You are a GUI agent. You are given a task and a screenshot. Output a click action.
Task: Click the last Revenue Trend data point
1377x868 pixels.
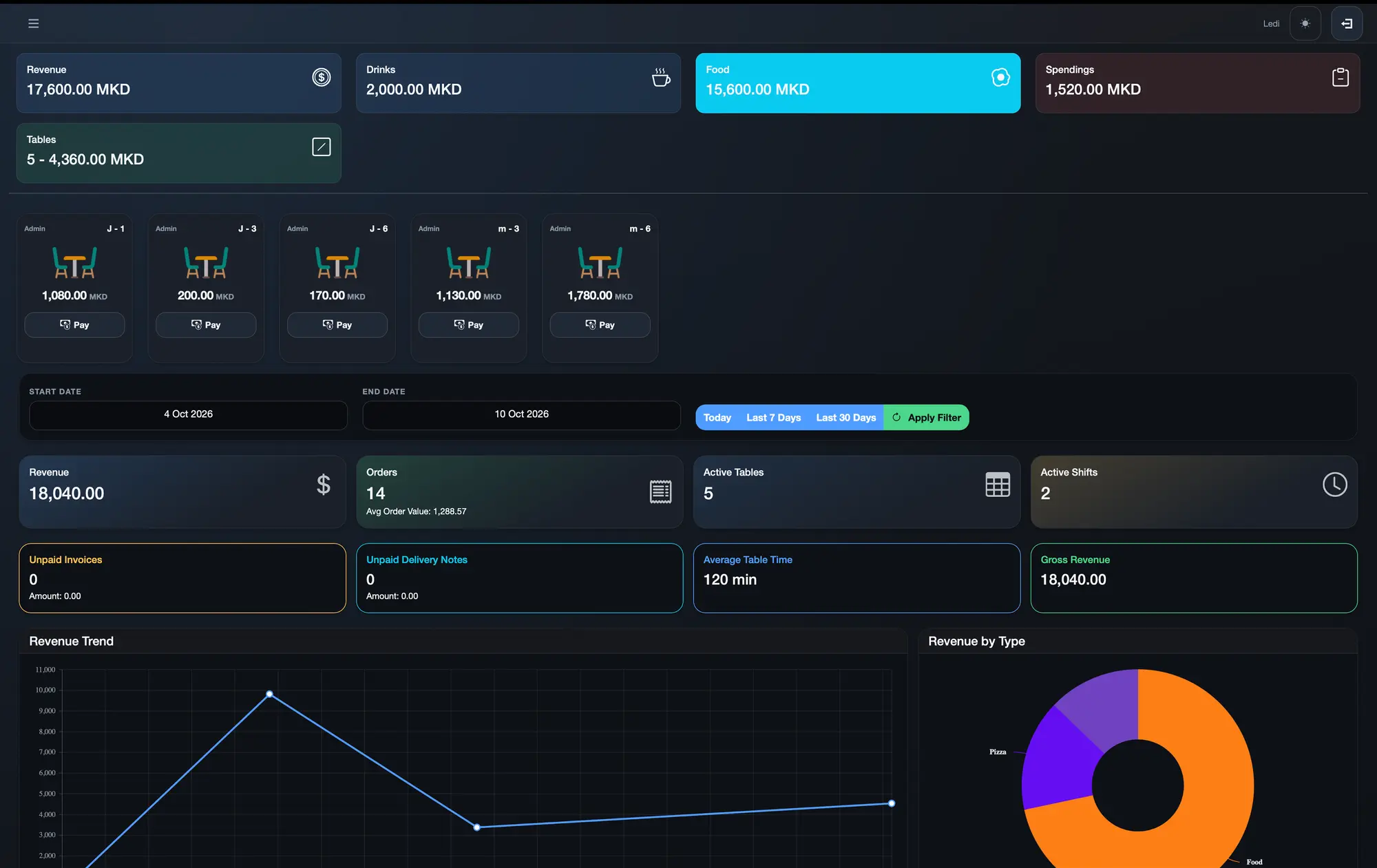coord(892,803)
